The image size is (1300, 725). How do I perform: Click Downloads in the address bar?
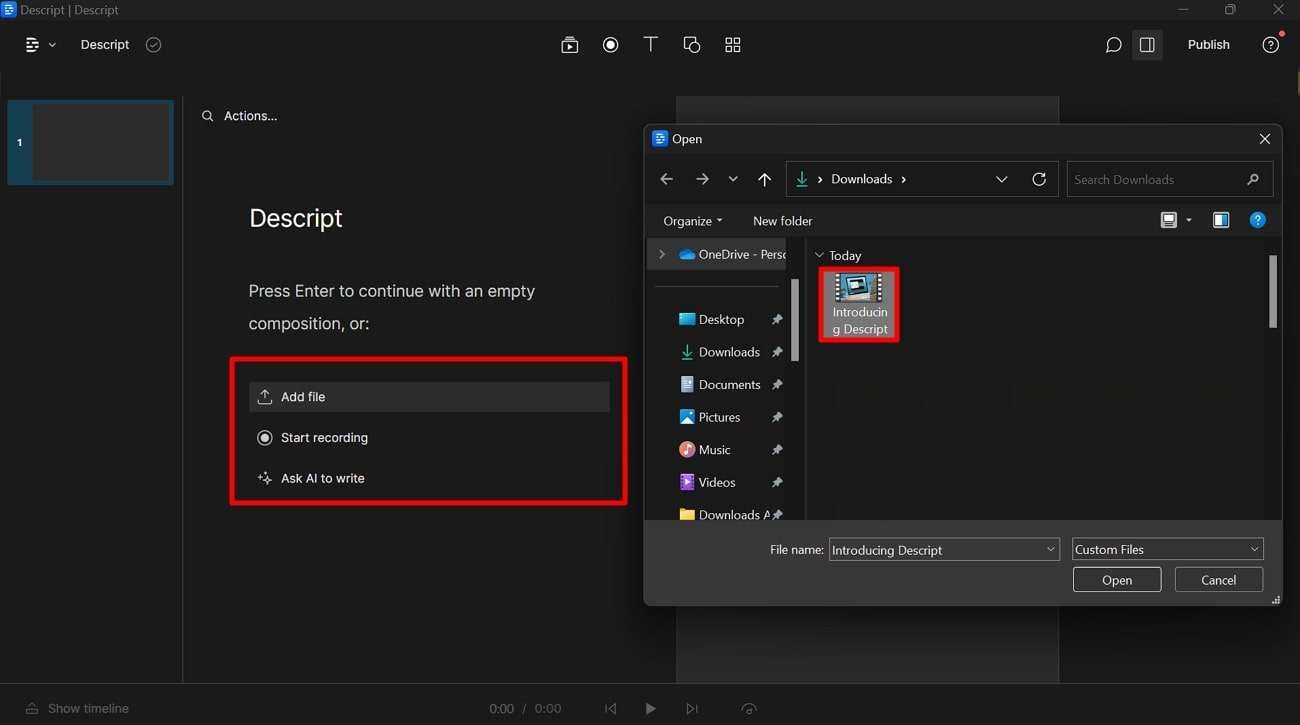(x=861, y=179)
